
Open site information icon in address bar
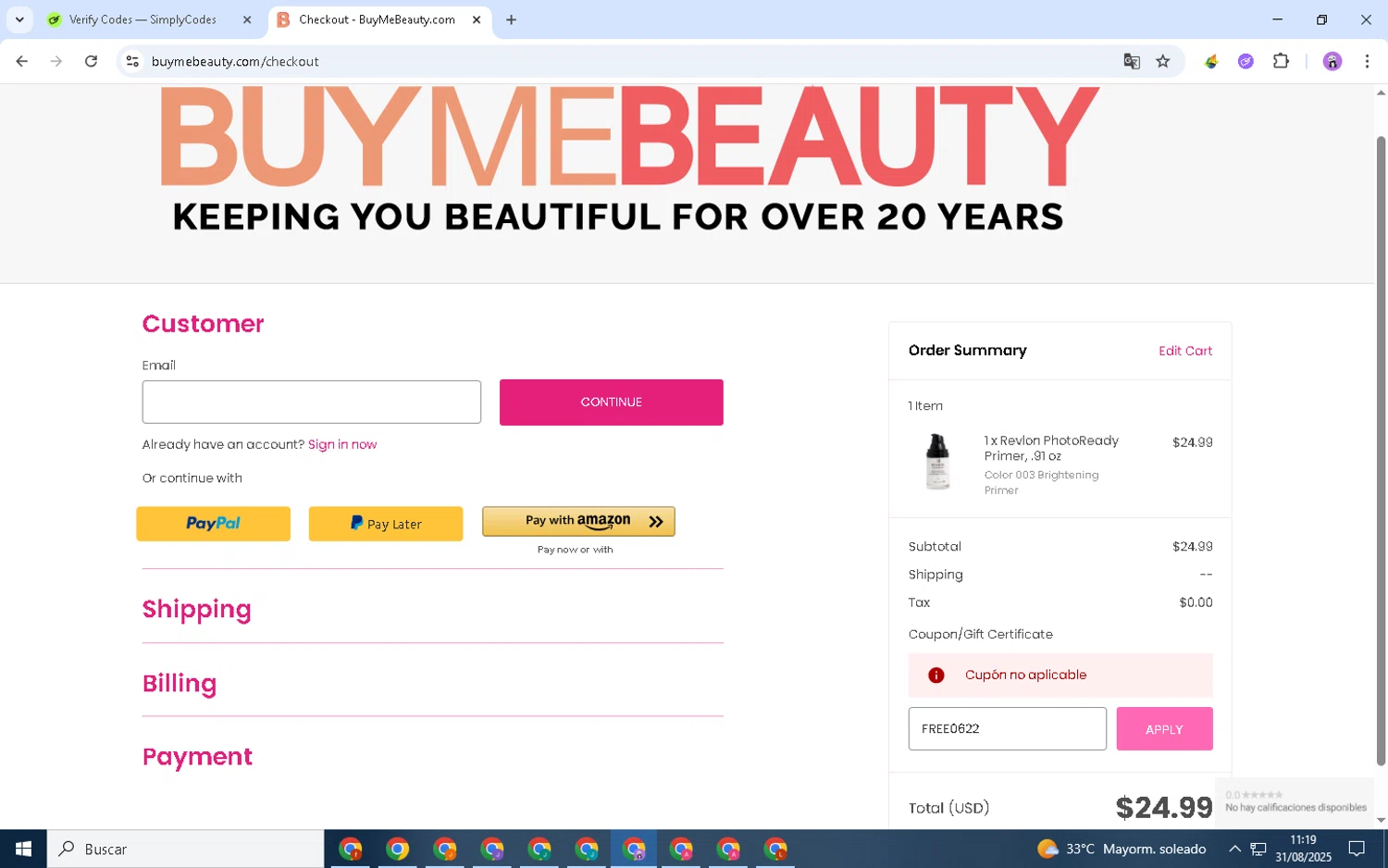132,61
